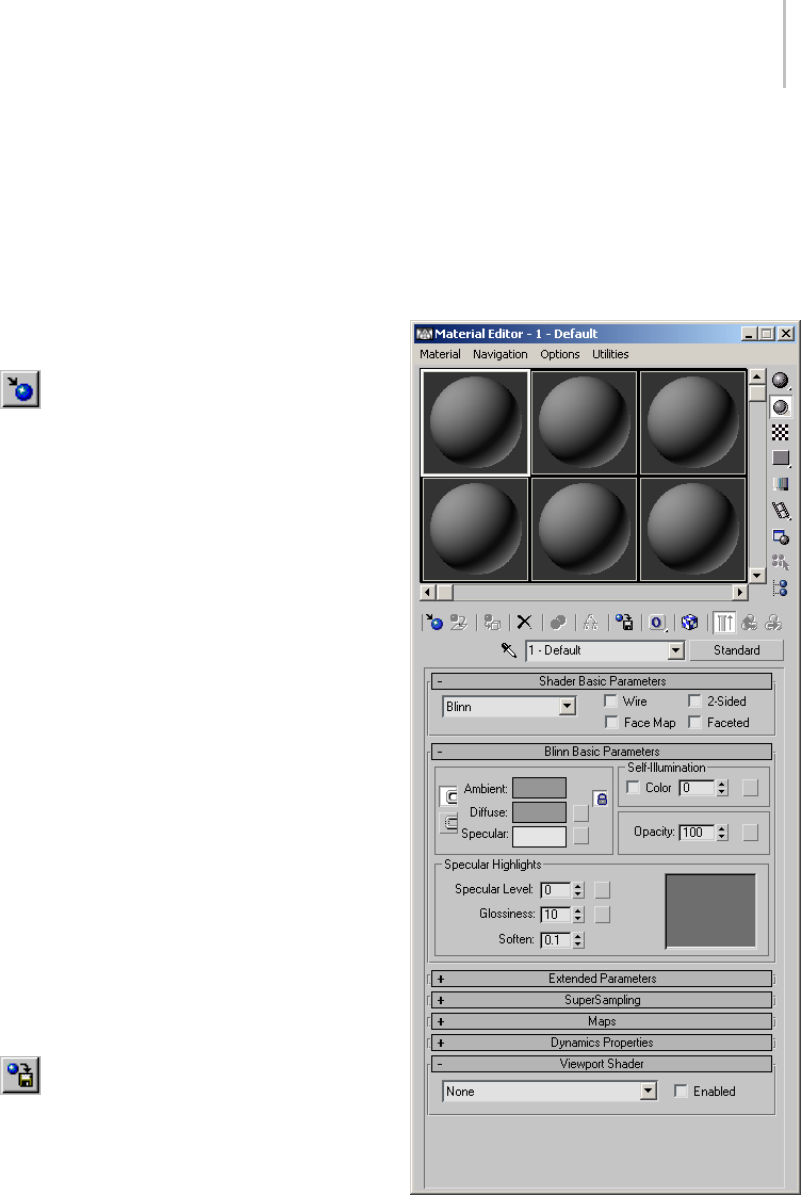
Task: Click Assign Material to Selection icon
Action: (x=492, y=623)
